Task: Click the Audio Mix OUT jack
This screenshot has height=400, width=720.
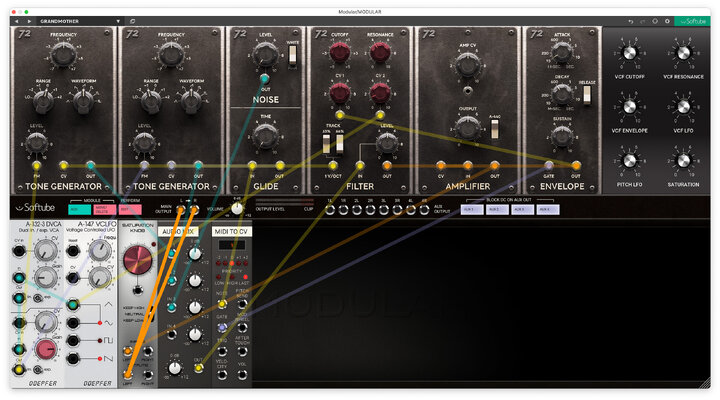Action: click(198, 367)
